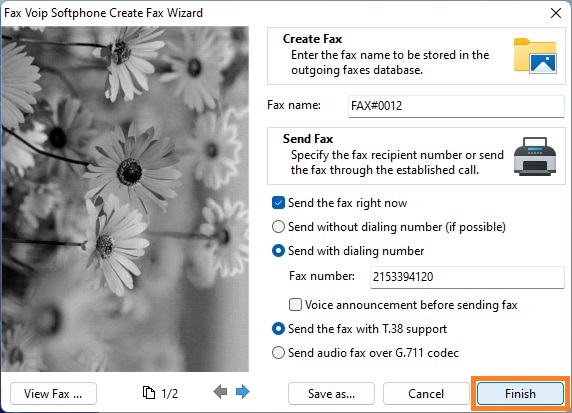Image resolution: width=572 pixels, height=413 pixels.
Task: Click the 1/2 page indicator text
Action: pos(170,393)
